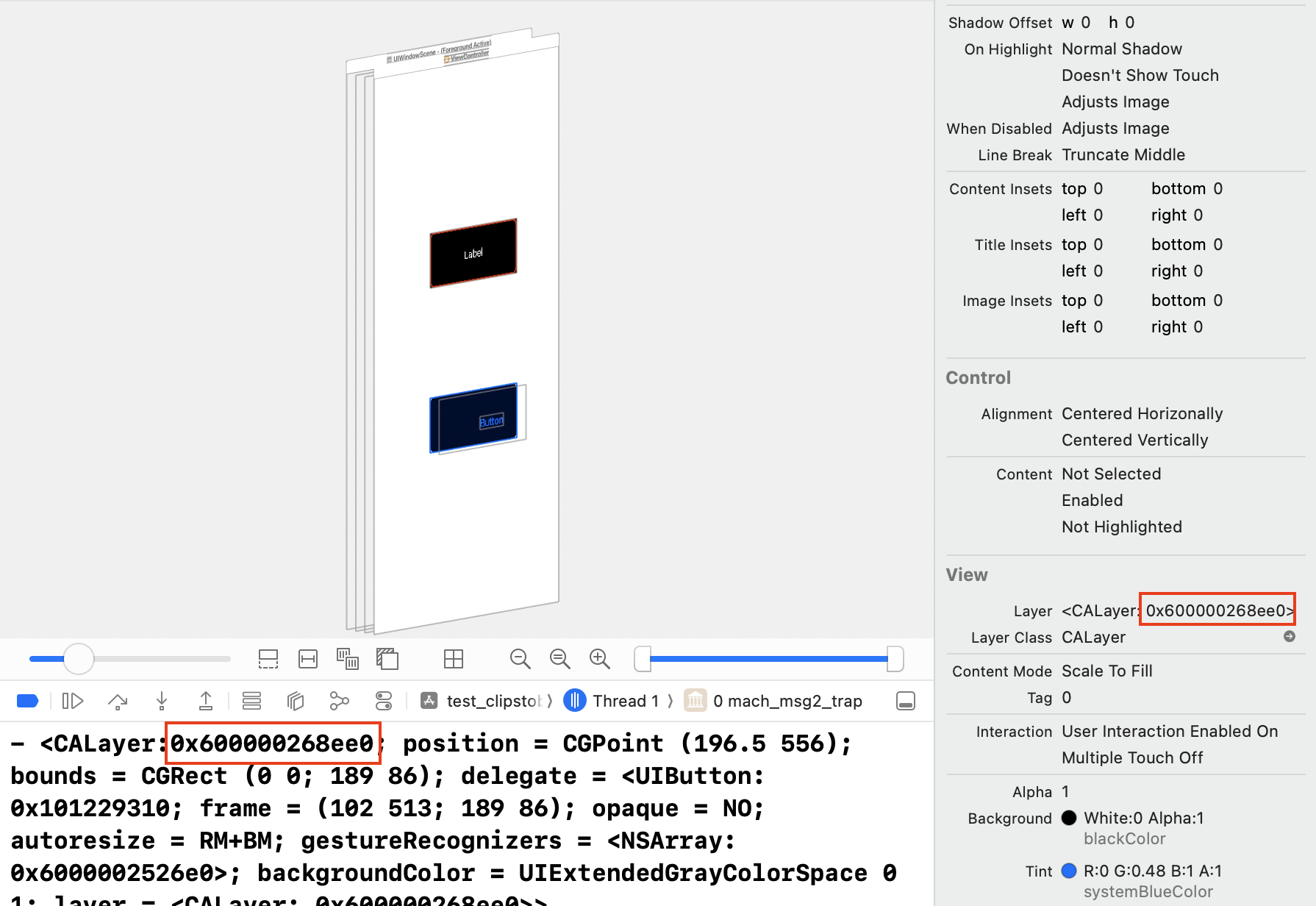Viewport: 1316px width, 906px height.
Task: Click the zoom out magnifier icon
Action: 520,659
